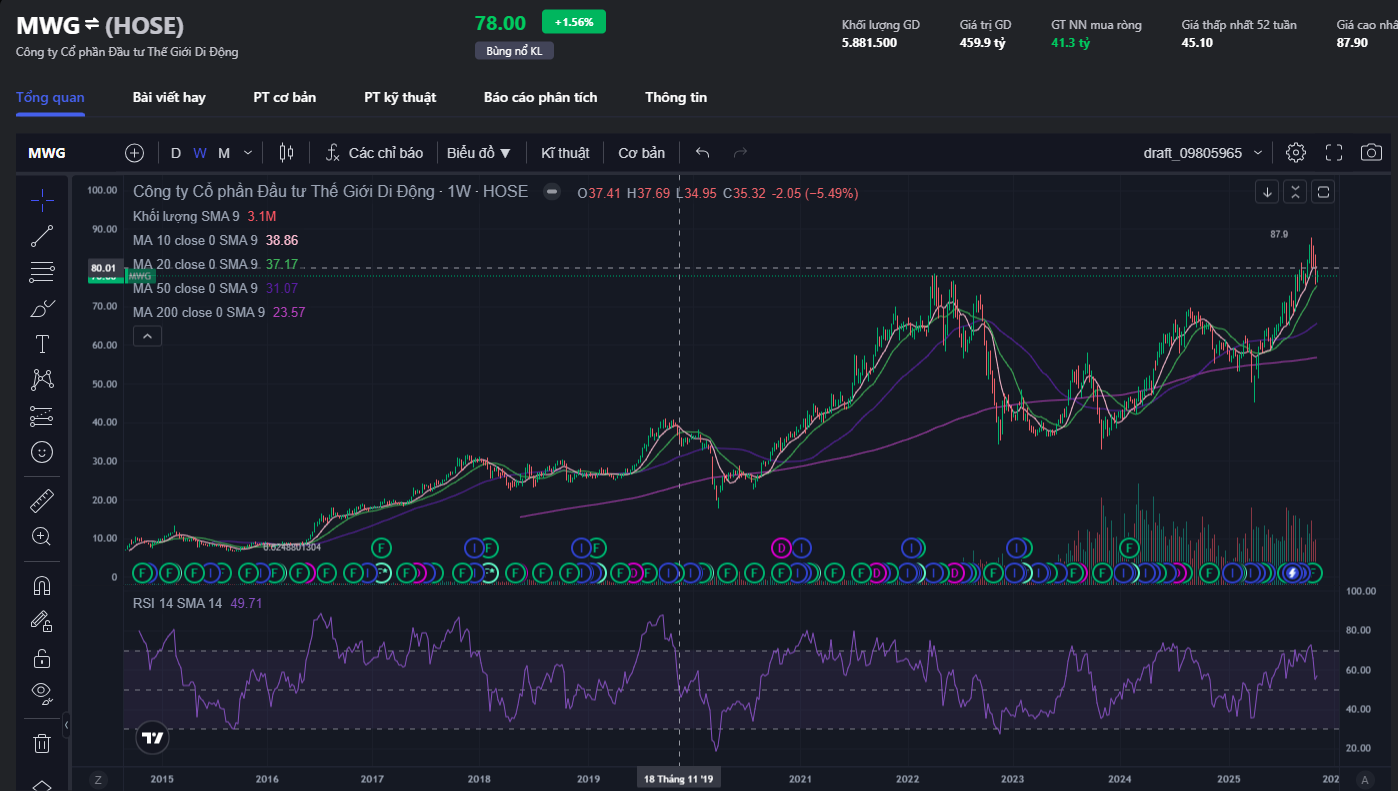Toggle lock all drawings padlock
The image size is (1398, 791).
coord(42,658)
